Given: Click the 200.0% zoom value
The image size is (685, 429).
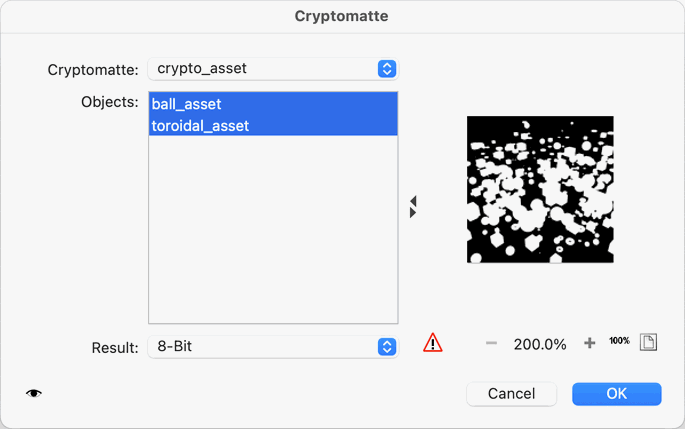Looking at the screenshot, I should coord(540,344).
